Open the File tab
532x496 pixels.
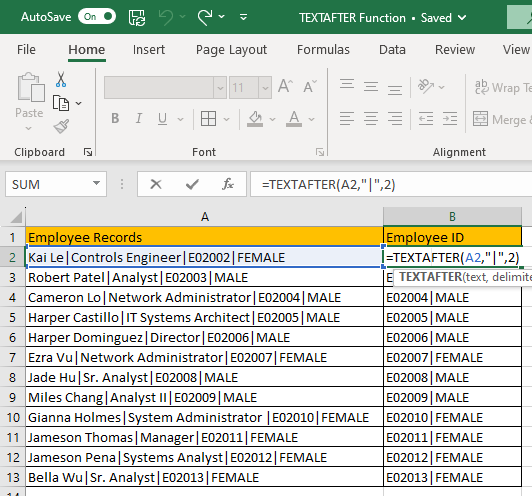click(26, 50)
